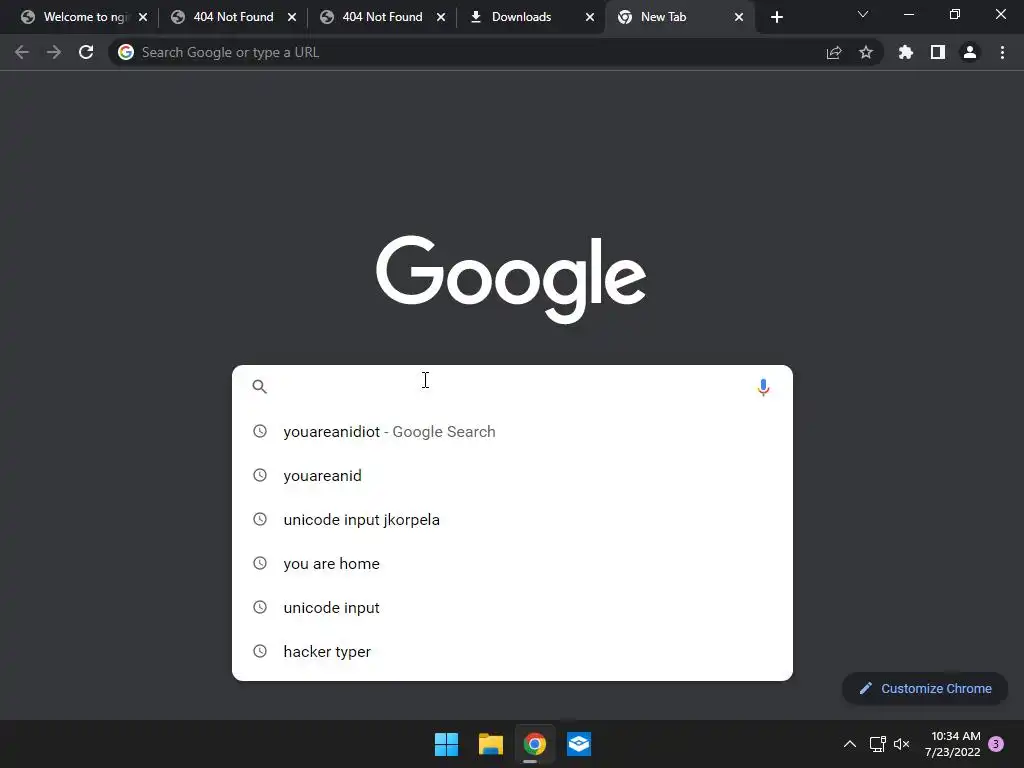Click the Google icon in address bar
Image resolution: width=1024 pixels, height=768 pixels.
[126, 52]
